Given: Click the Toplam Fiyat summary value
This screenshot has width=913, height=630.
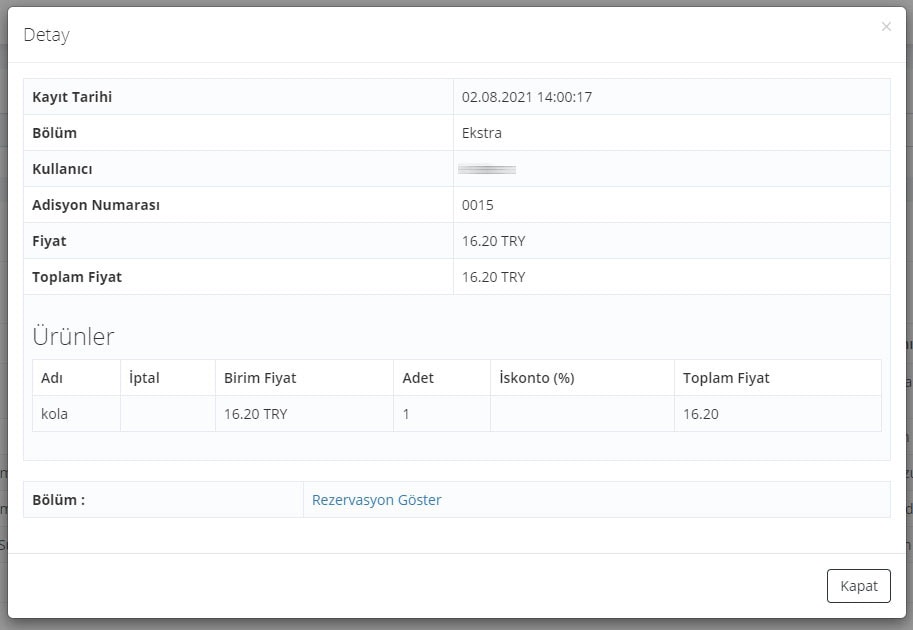Looking at the screenshot, I should pyautogui.click(x=493, y=277).
